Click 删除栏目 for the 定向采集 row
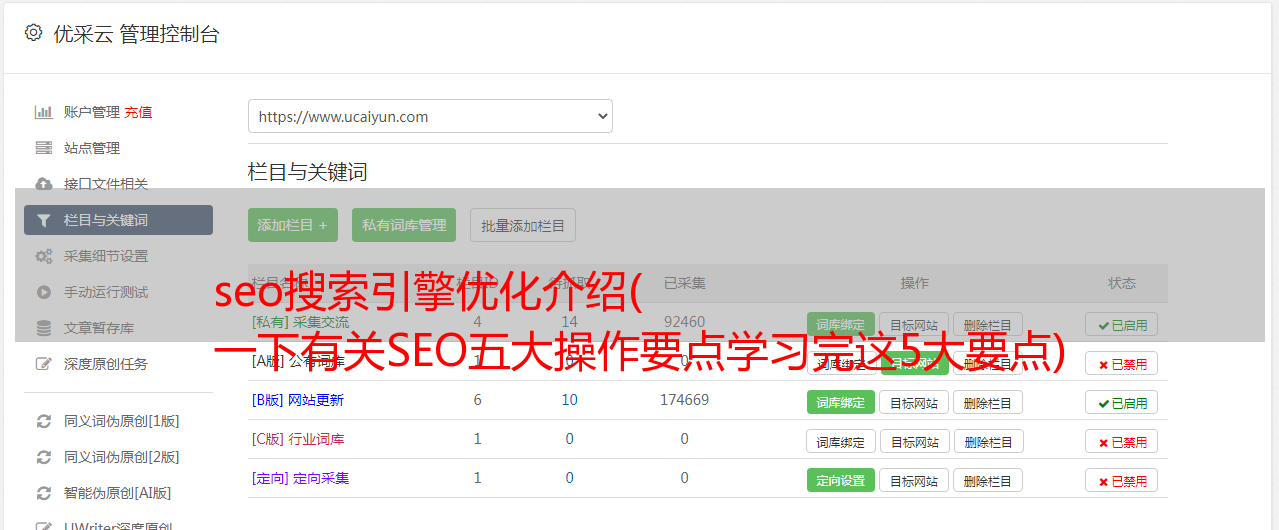Image resolution: width=1279 pixels, height=530 pixels. point(988,480)
